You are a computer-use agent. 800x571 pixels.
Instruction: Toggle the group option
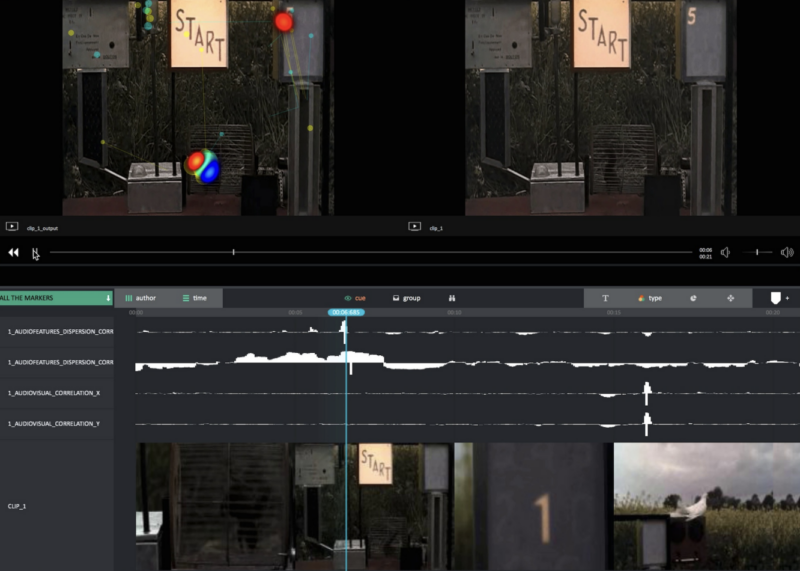click(406, 298)
